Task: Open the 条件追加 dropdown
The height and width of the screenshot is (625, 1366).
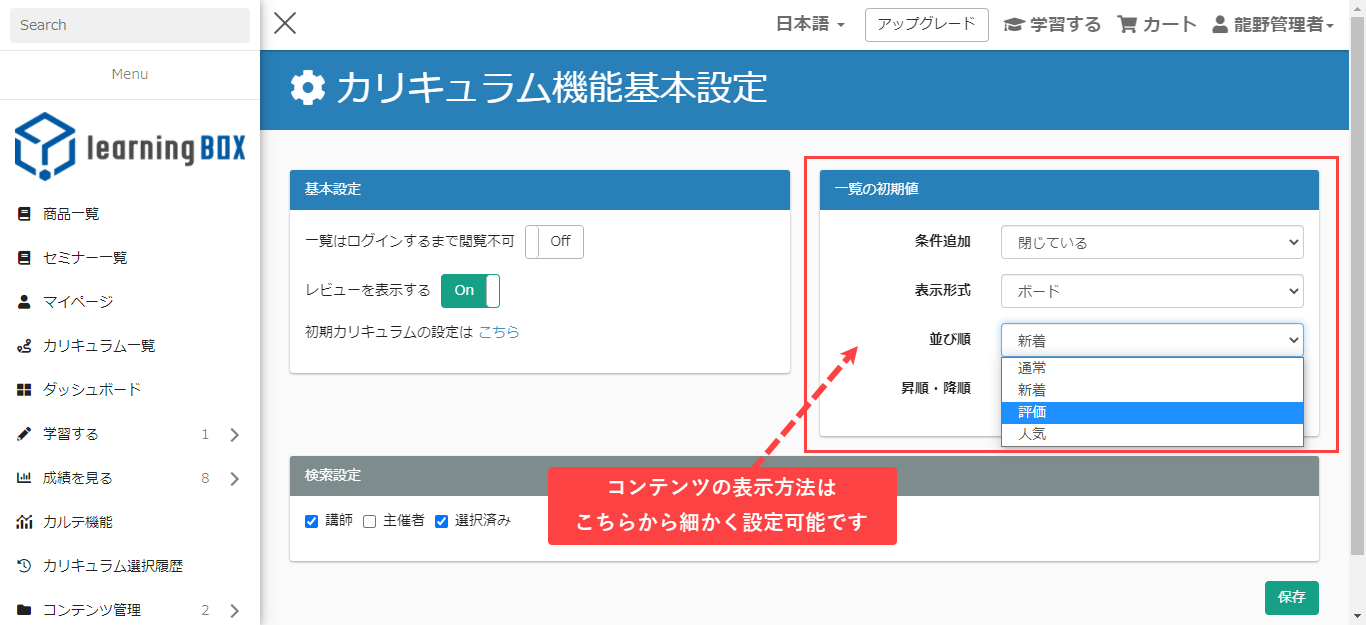Action: tap(1151, 242)
